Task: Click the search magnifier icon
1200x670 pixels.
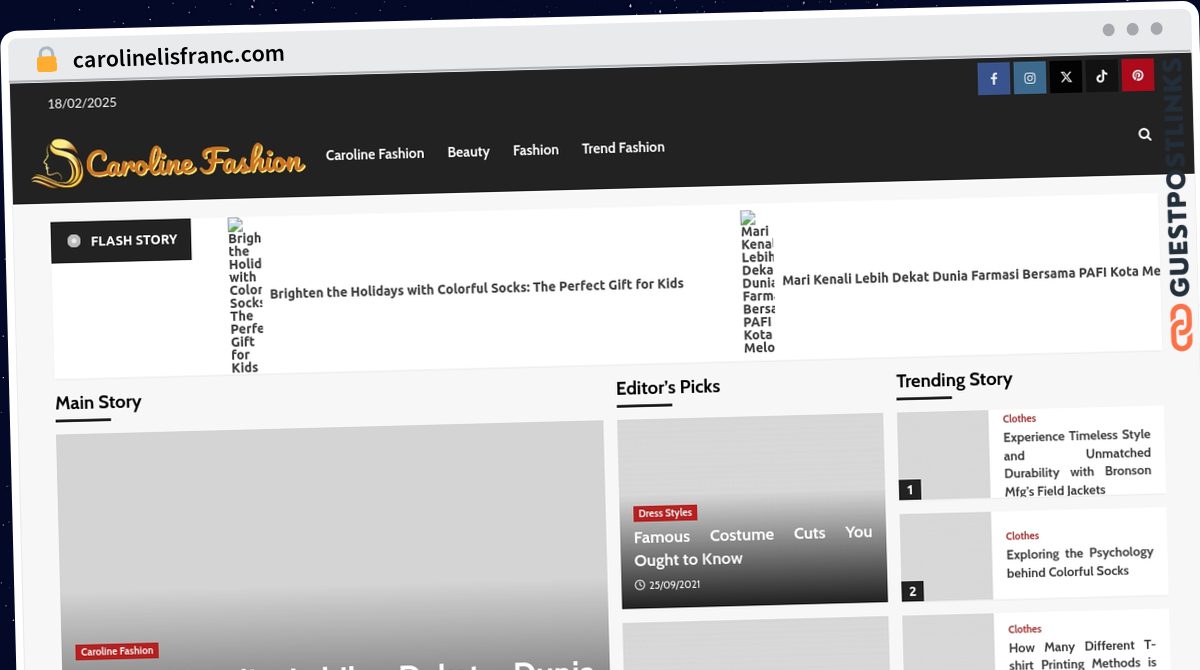Action: pyautogui.click(x=1145, y=133)
